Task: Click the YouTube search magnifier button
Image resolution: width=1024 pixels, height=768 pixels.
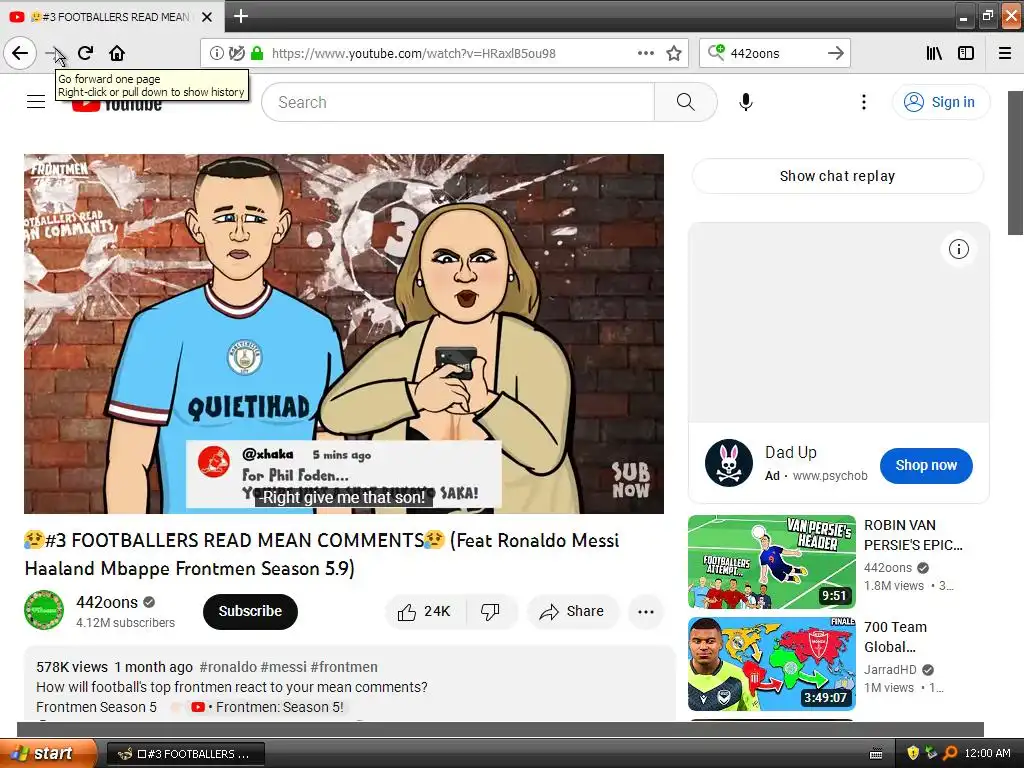Action: point(686,102)
